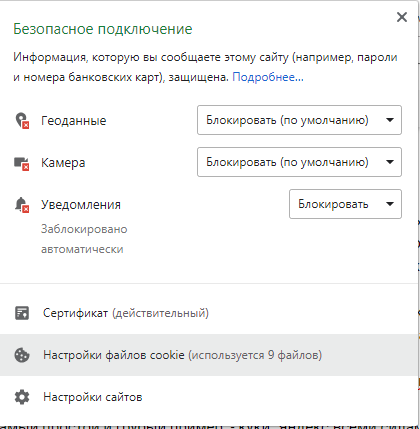Click the Камера dropdown arrow

(x=390, y=162)
